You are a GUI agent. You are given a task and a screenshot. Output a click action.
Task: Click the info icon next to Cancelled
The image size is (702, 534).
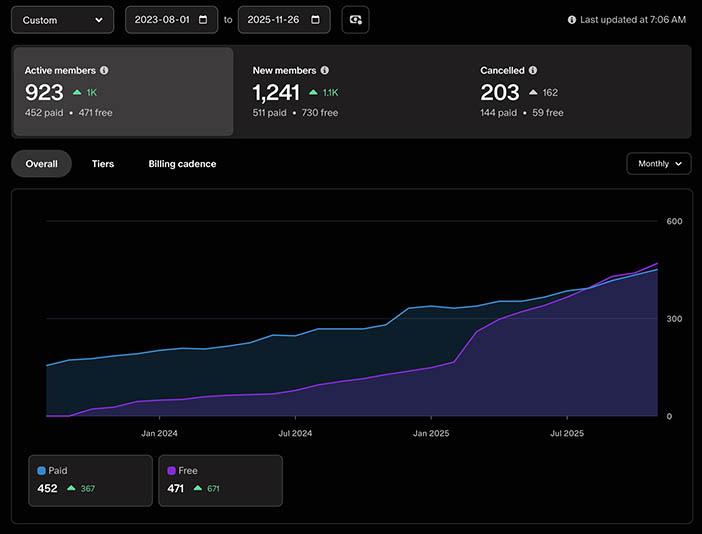(533, 71)
